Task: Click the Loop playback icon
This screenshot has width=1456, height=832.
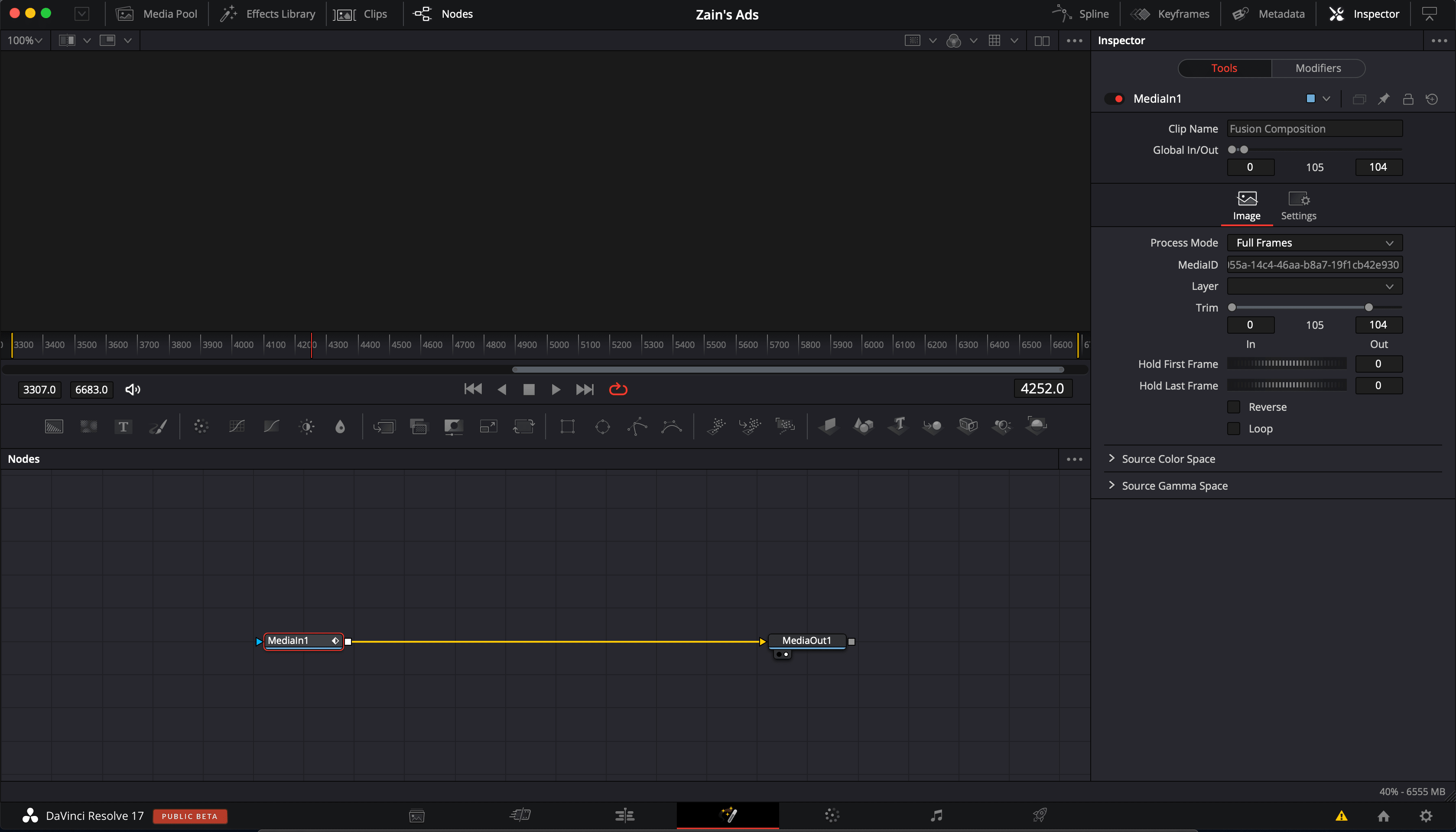Action: point(618,389)
